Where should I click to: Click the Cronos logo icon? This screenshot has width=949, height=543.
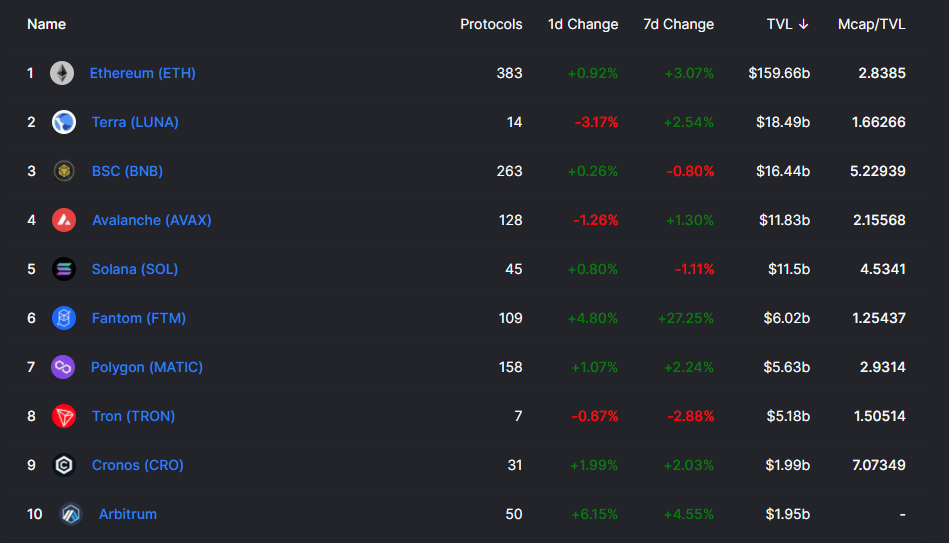point(64,465)
